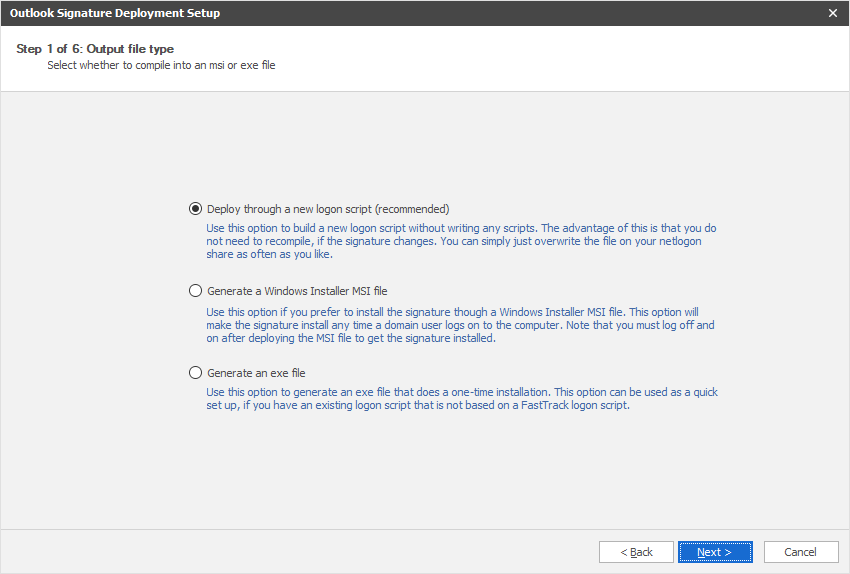Click the Back button

[636, 552]
